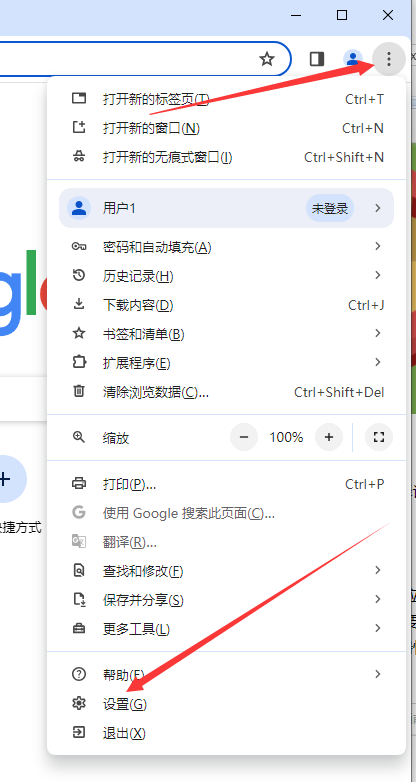Click the settings gear icon
This screenshot has width=416, height=782.
[x=79, y=704]
